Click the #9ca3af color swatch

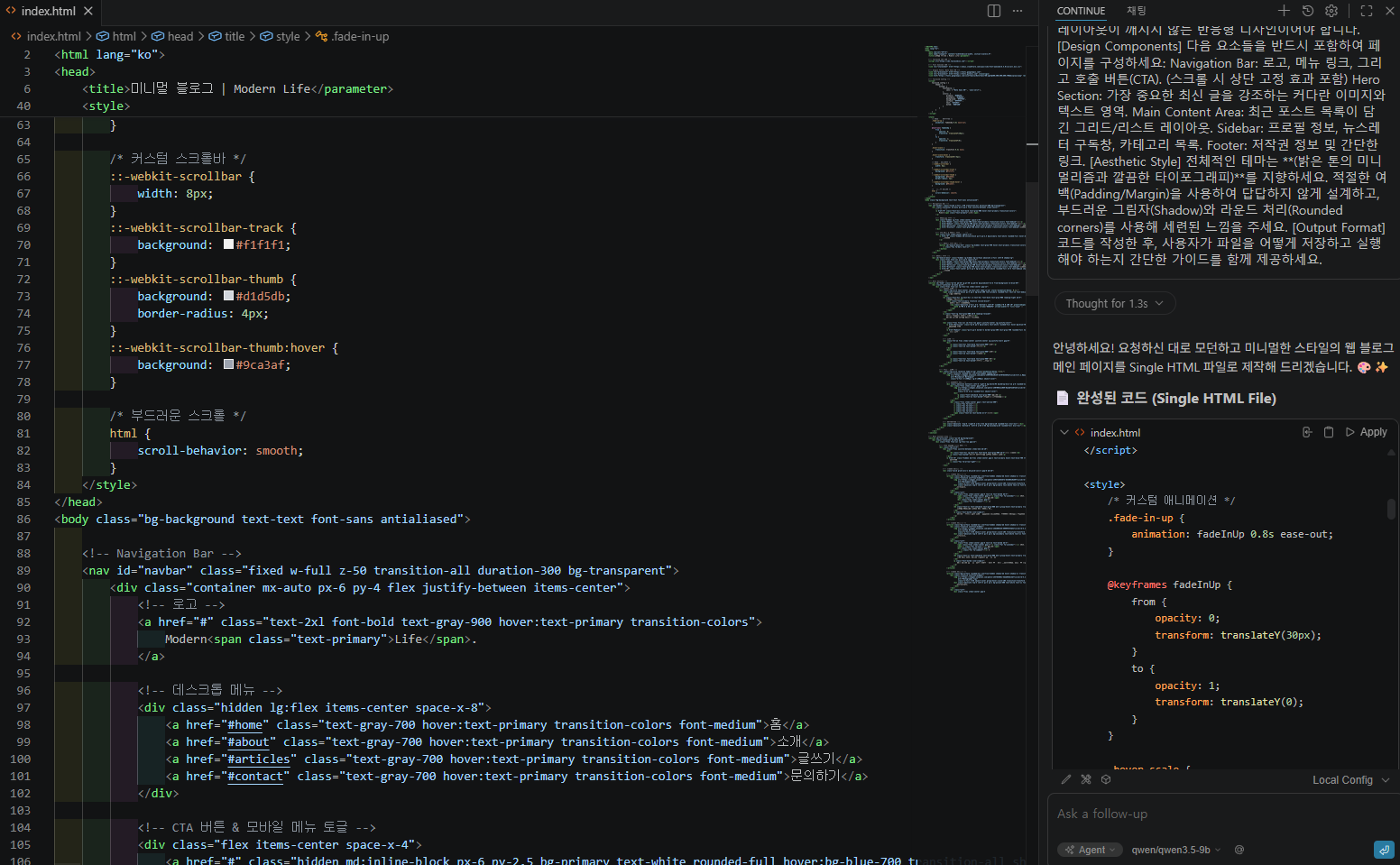(229, 364)
